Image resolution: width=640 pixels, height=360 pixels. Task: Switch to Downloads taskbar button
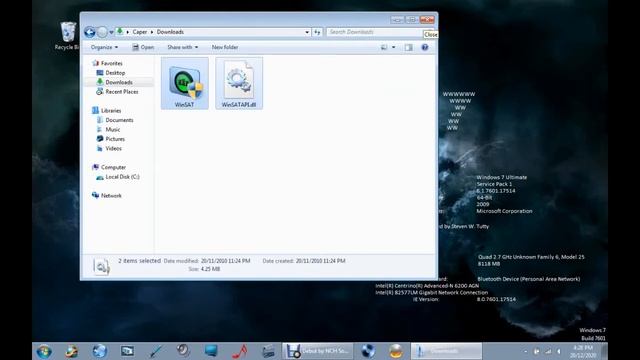pyautogui.click(x=446, y=351)
